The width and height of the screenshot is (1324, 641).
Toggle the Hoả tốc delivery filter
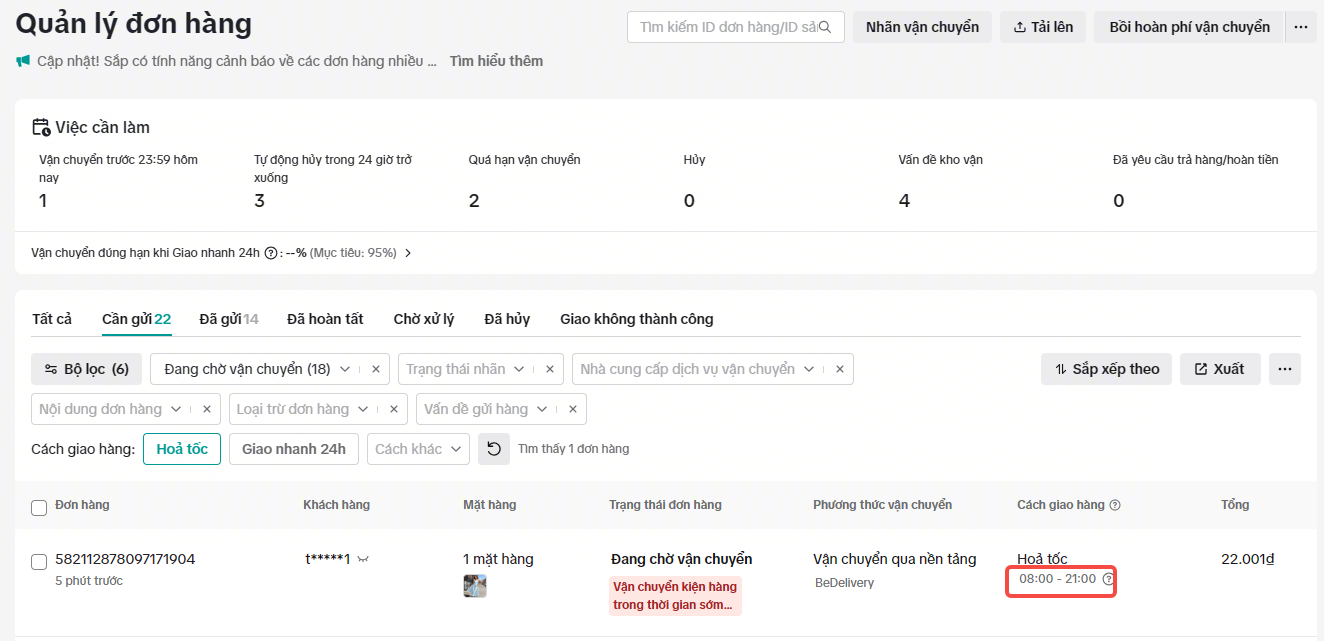point(182,449)
